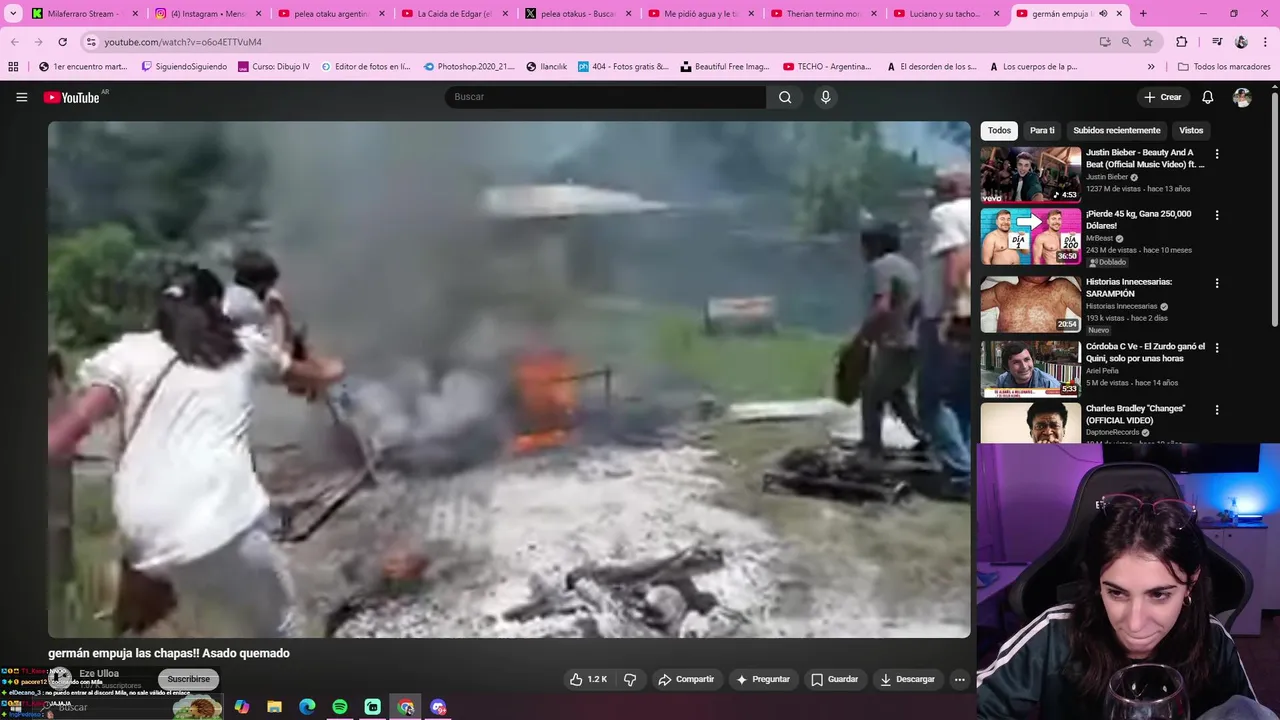Click the page vertical scrollbar
Screen dimensions: 1280x720
point(1274,208)
